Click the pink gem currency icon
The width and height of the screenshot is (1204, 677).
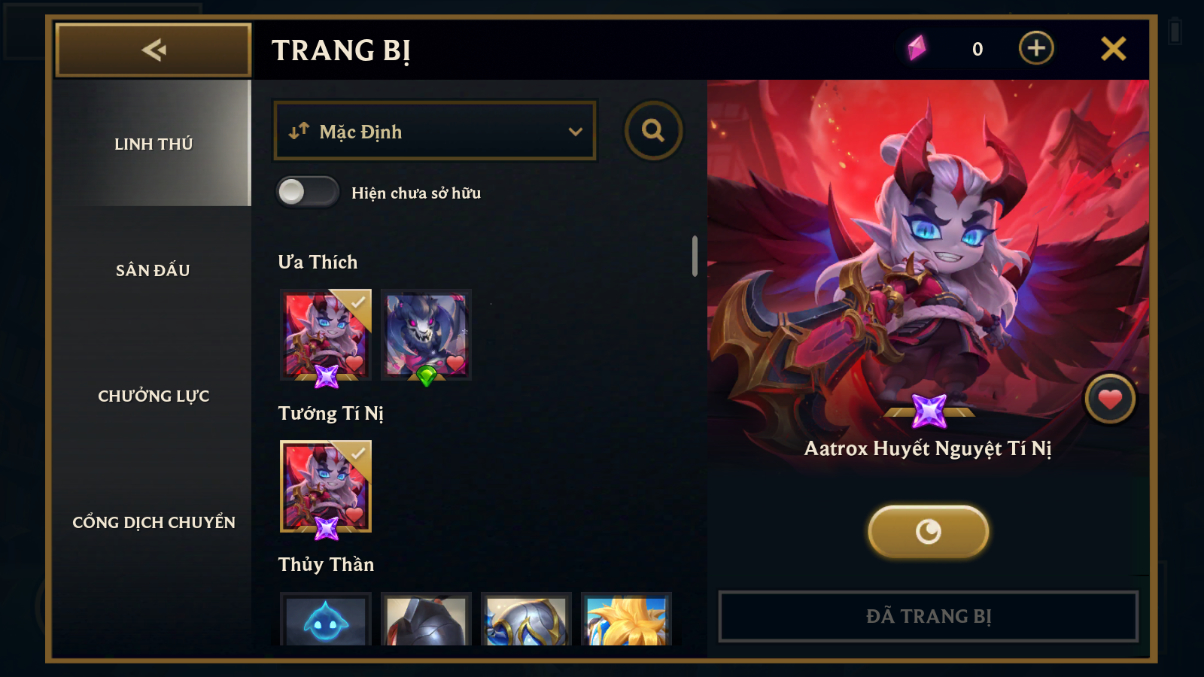(x=917, y=48)
